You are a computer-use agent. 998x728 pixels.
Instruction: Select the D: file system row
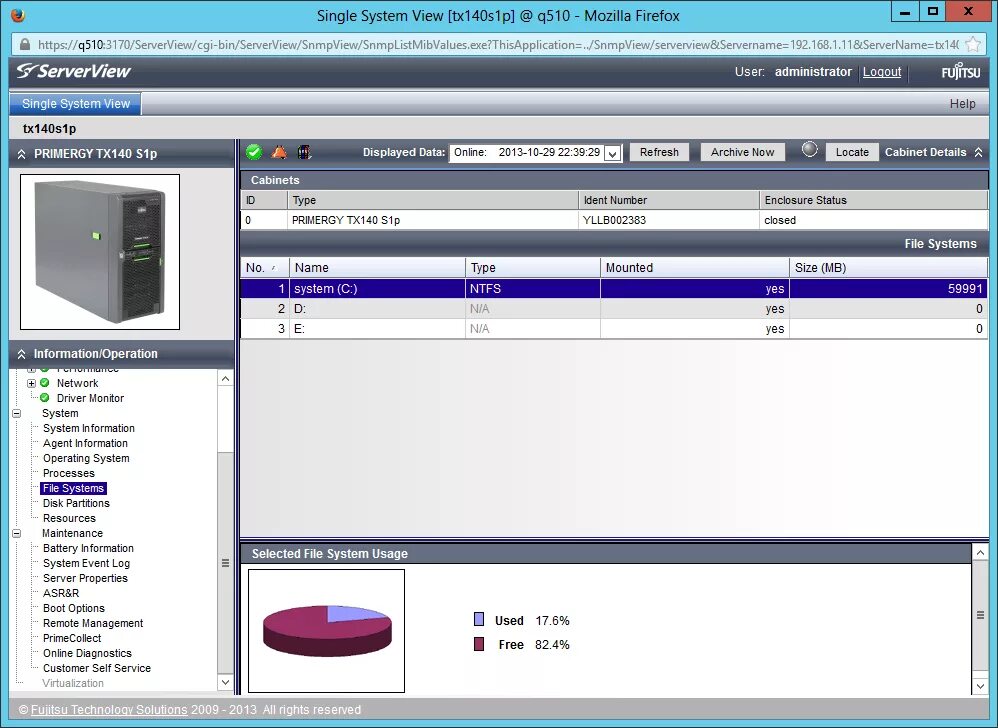click(614, 309)
